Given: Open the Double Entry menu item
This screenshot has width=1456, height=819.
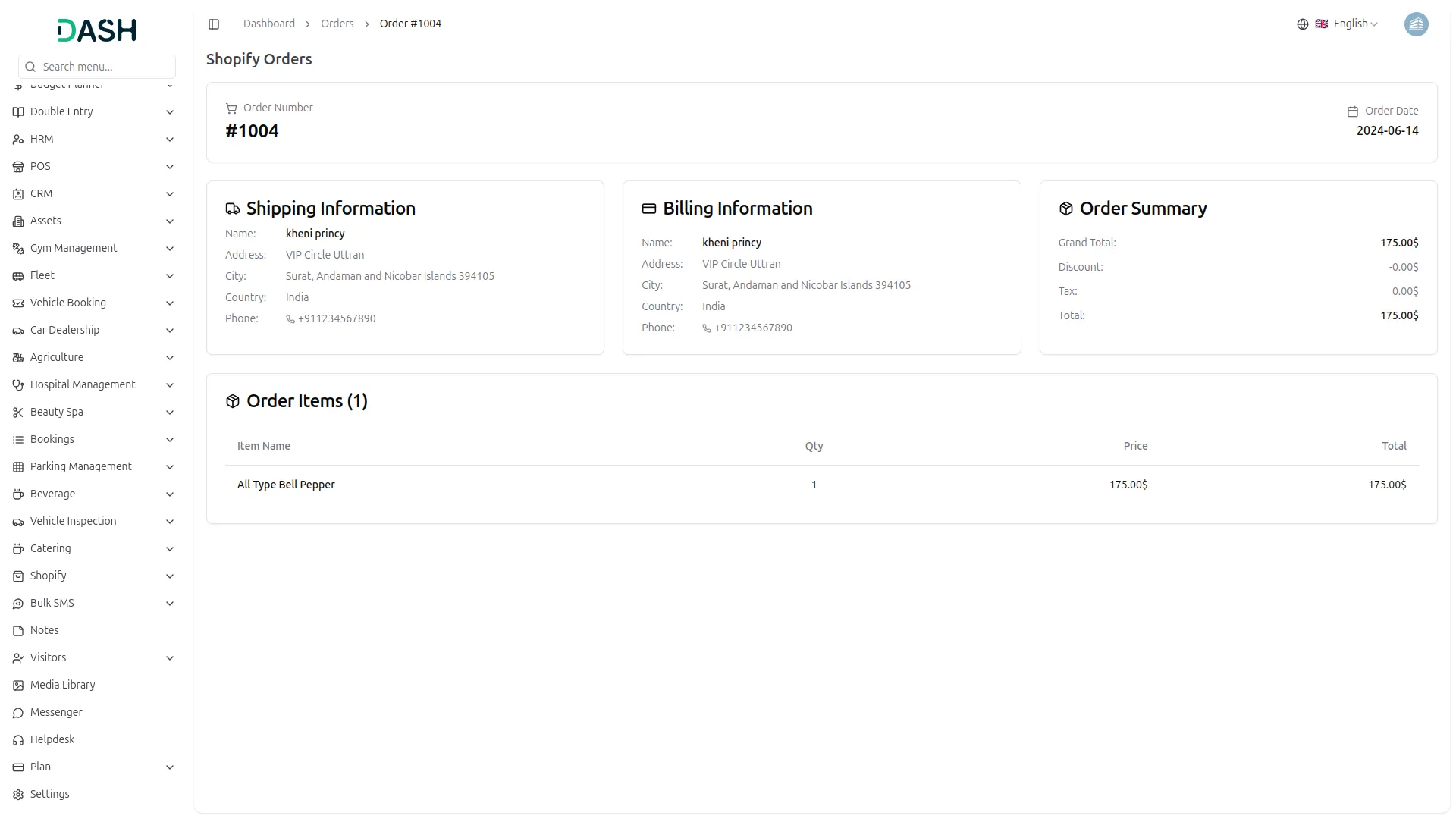Looking at the screenshot, I should (61, 111).
